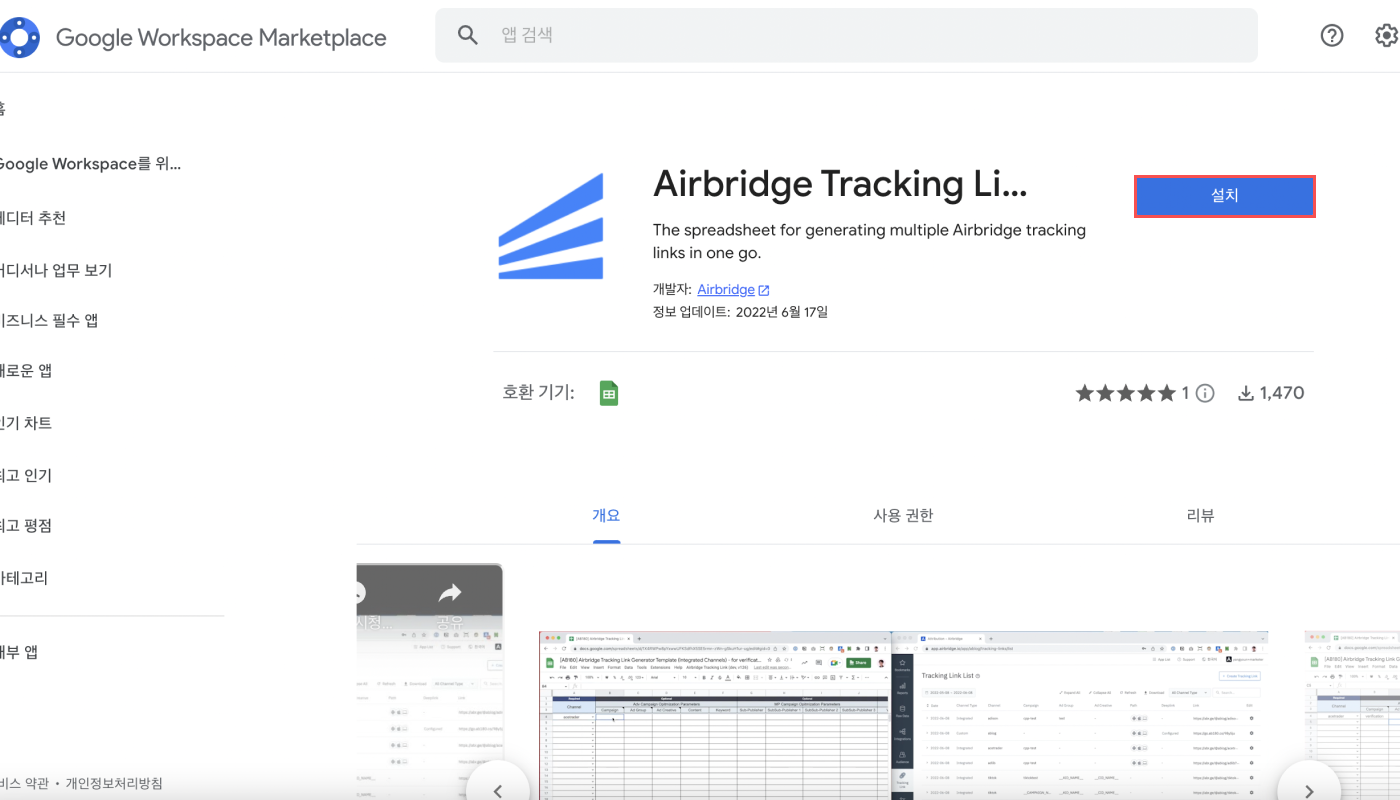Click the blue 설치 install button
Viewport: 1400px width, 800px height.
coord(1224,196)
